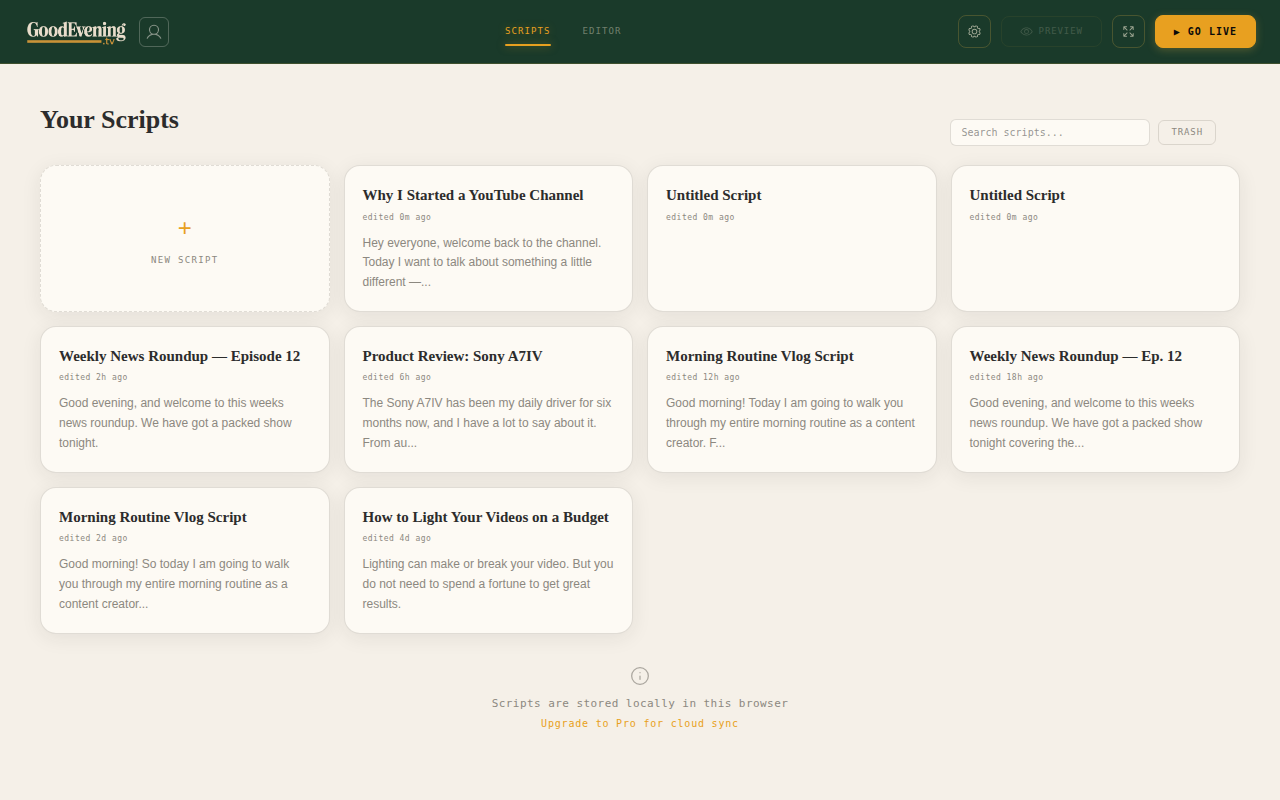Image resolution: width=1280 pixels, height=800 pixels.
Task: Click the info icon above the storage notice
Action: 639,675
